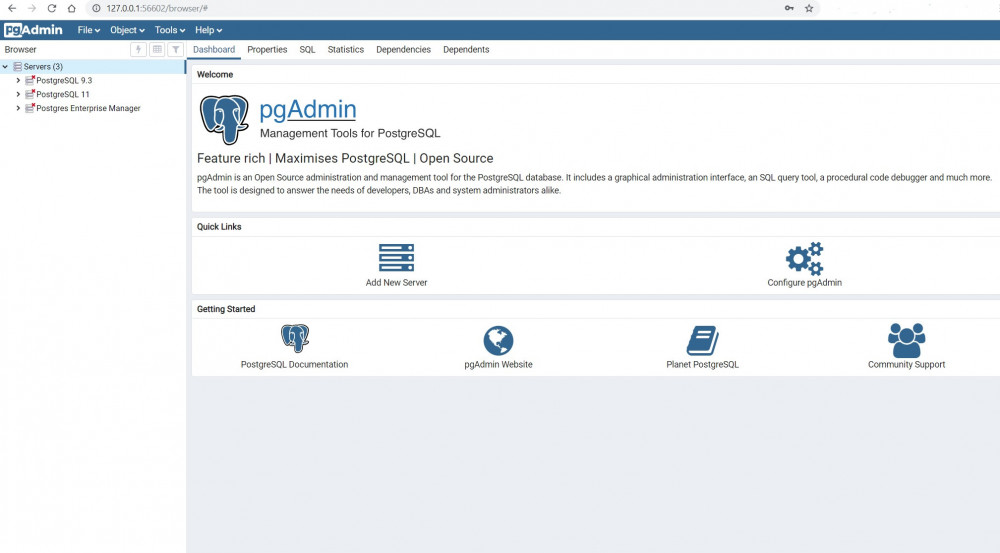Open the File menu
Screen dimensions: 1000x553
tap(89, 30)
